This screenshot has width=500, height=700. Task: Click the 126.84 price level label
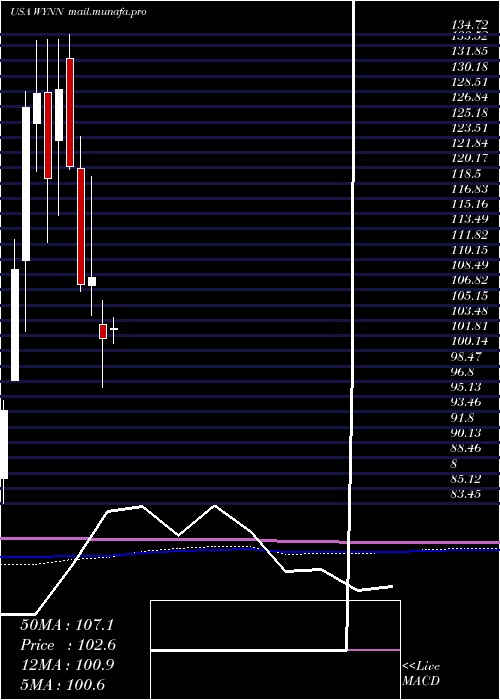pyautogui.click(x=472, y=97)
